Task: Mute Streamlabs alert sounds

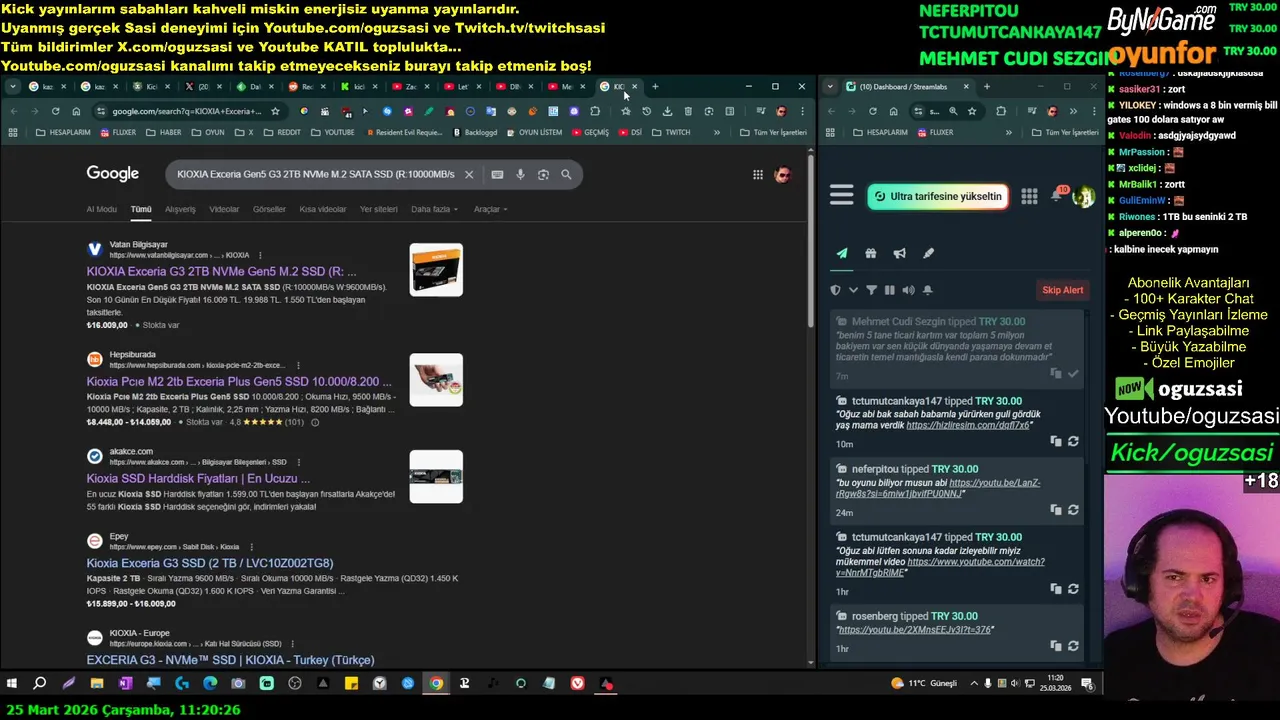Action: 908,290
